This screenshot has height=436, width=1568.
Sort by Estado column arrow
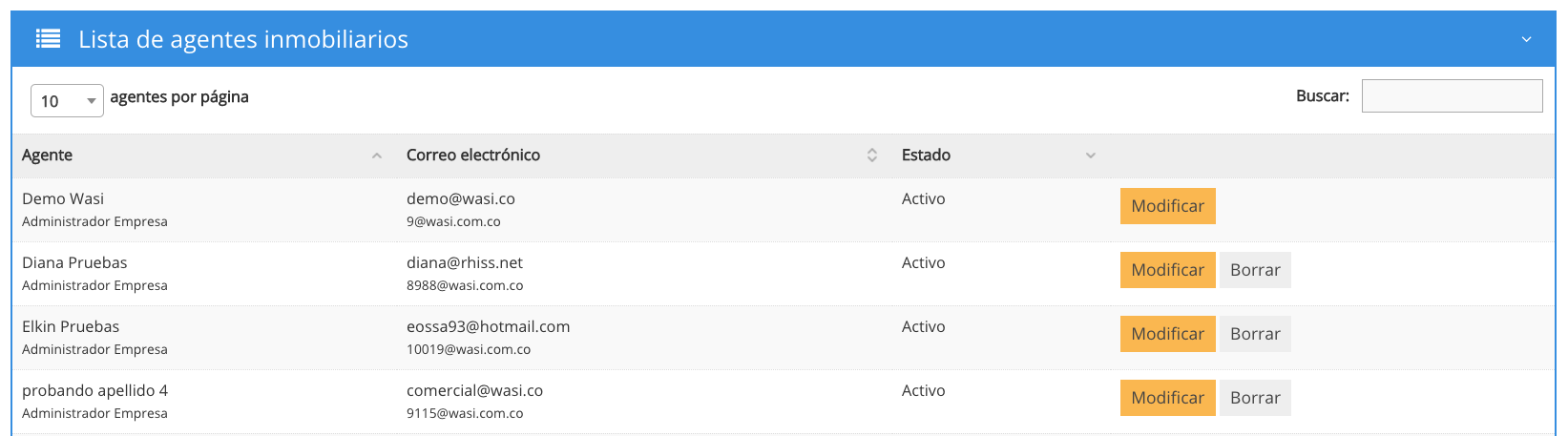click(x=1091, y=156)
